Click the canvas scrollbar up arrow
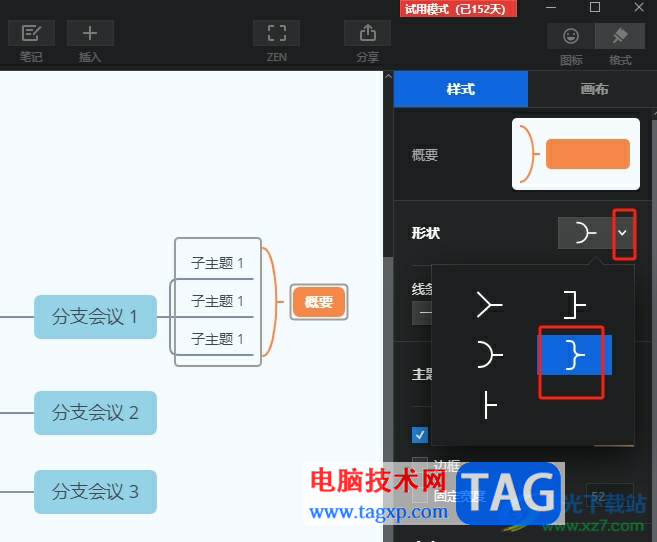Viewport: 657px width, 542px height. coord(388,77)
